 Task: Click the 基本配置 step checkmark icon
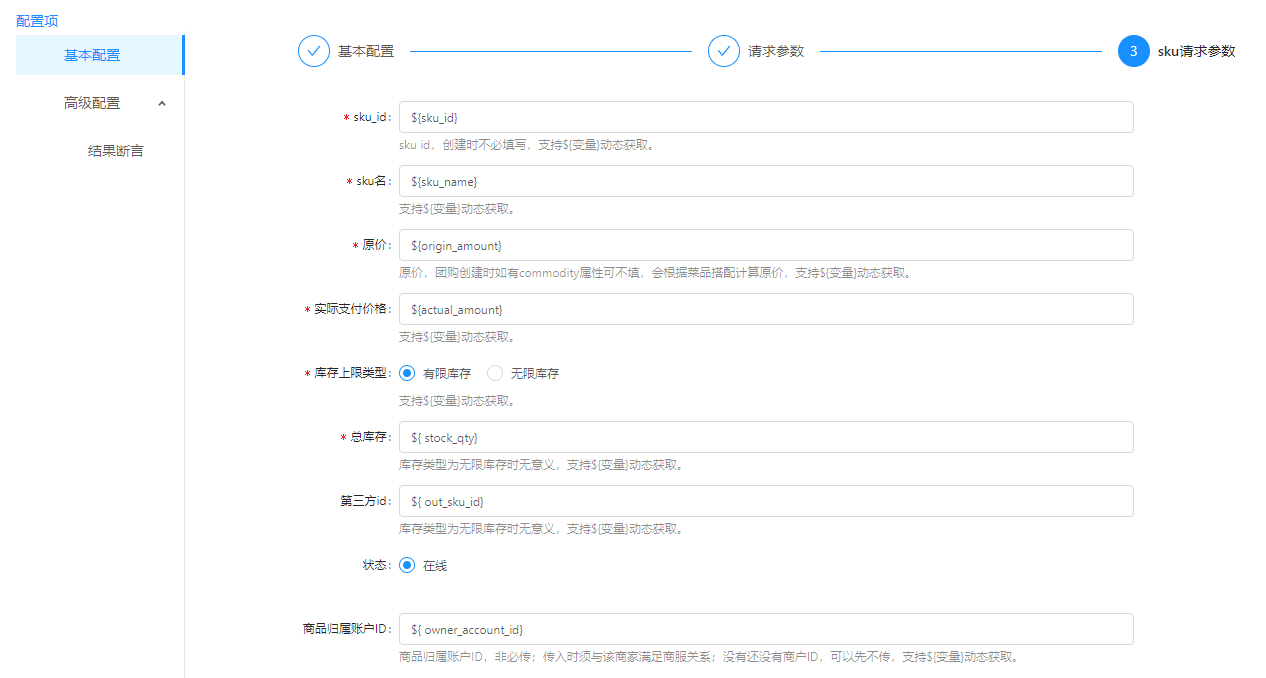pos(314,51)
